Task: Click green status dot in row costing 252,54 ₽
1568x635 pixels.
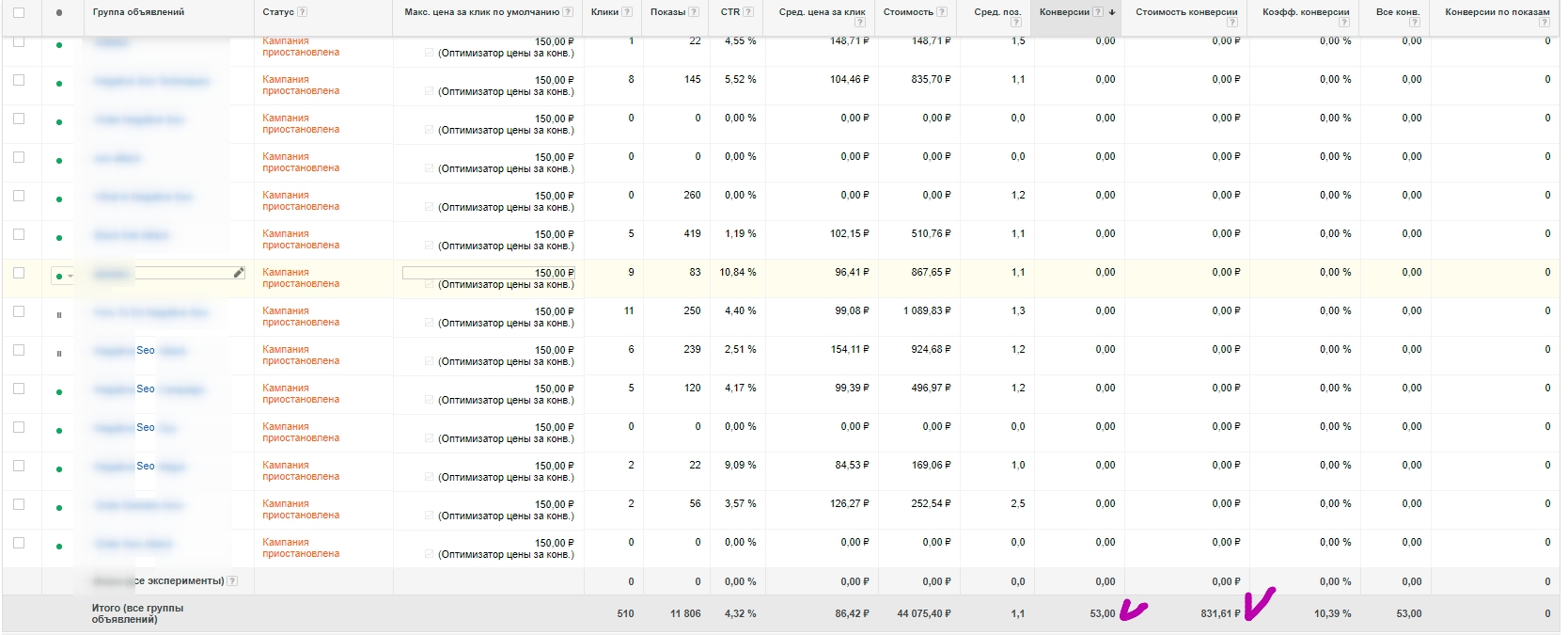Action: click(x=59, y=508)
